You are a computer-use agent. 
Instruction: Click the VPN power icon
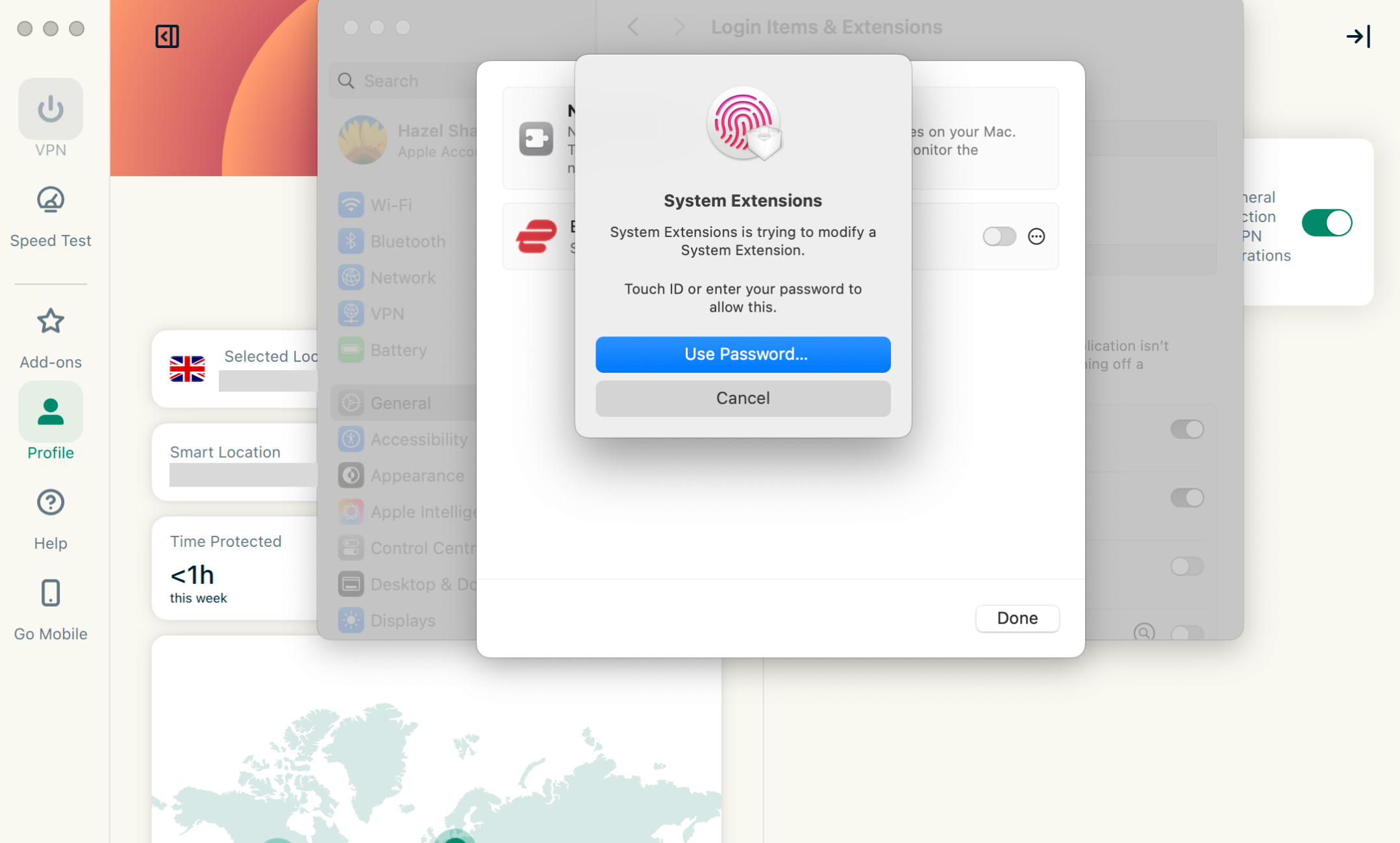point(51,109)
